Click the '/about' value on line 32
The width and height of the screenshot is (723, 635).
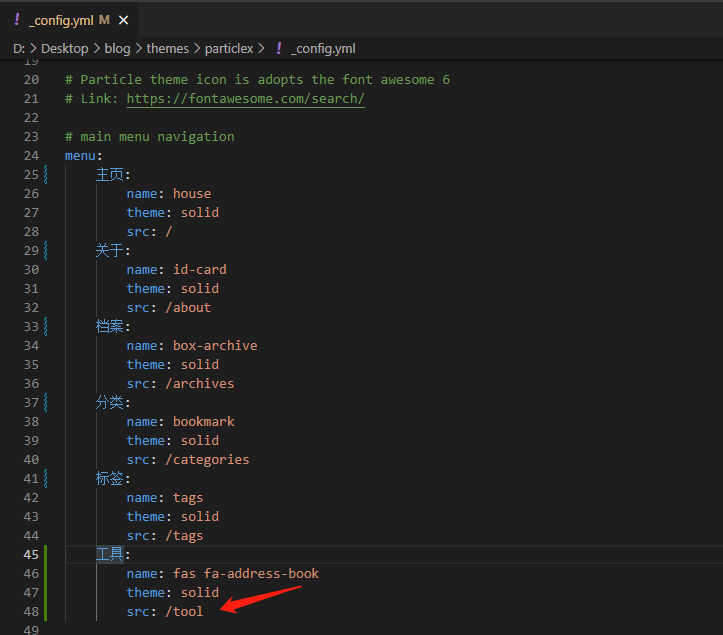coord(188,308)
